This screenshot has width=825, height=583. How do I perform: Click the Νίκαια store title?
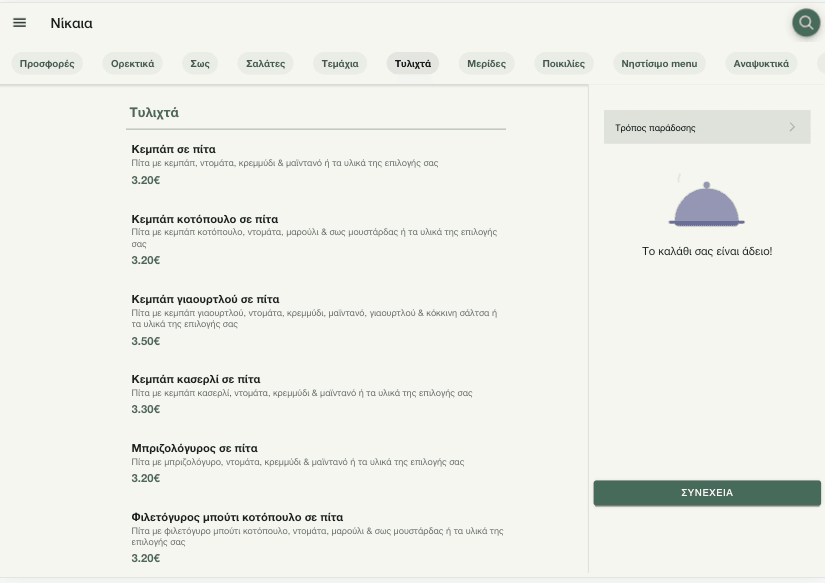click(72, 23)
